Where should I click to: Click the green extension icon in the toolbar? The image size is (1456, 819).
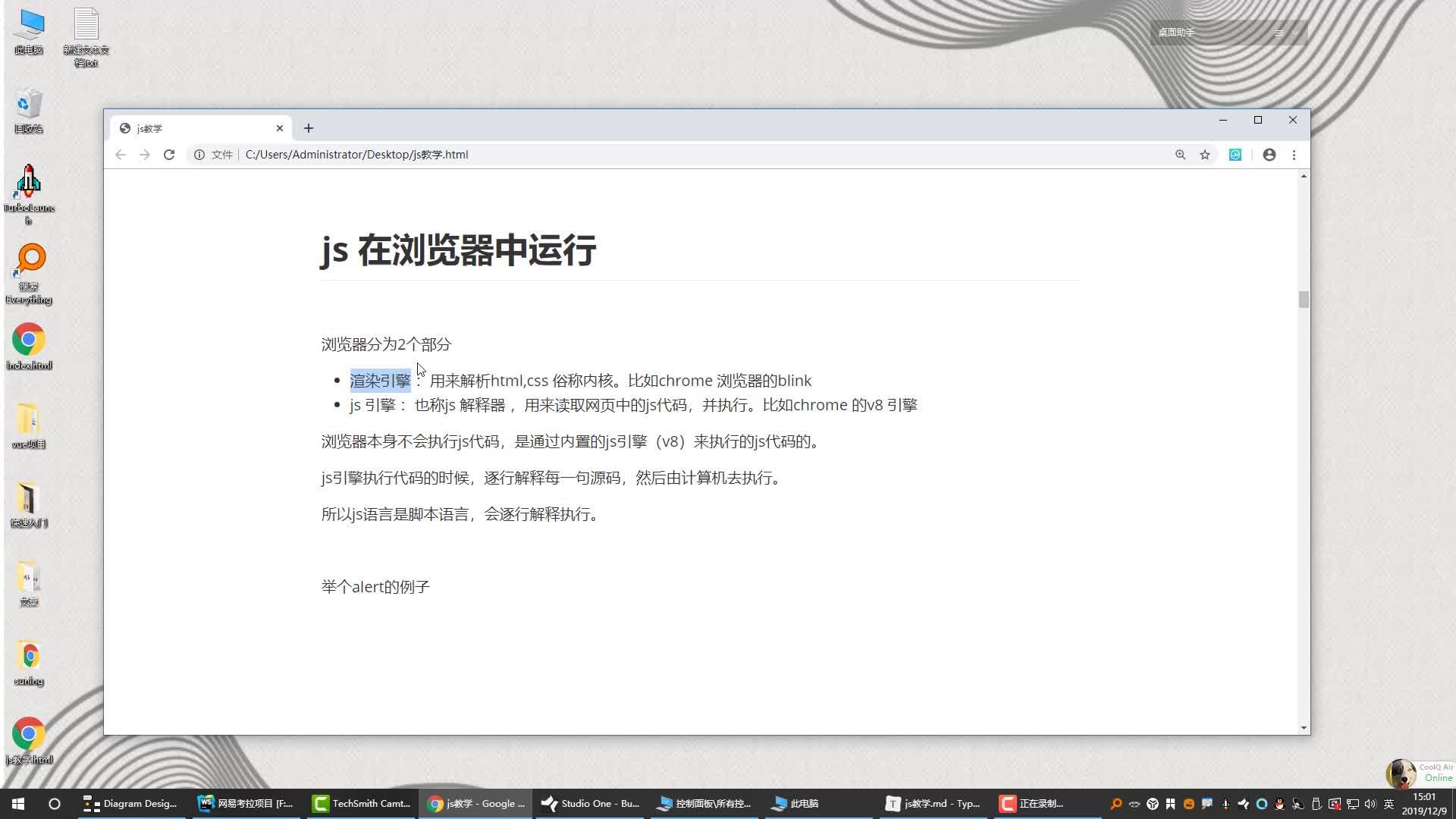click(1235, 155)
